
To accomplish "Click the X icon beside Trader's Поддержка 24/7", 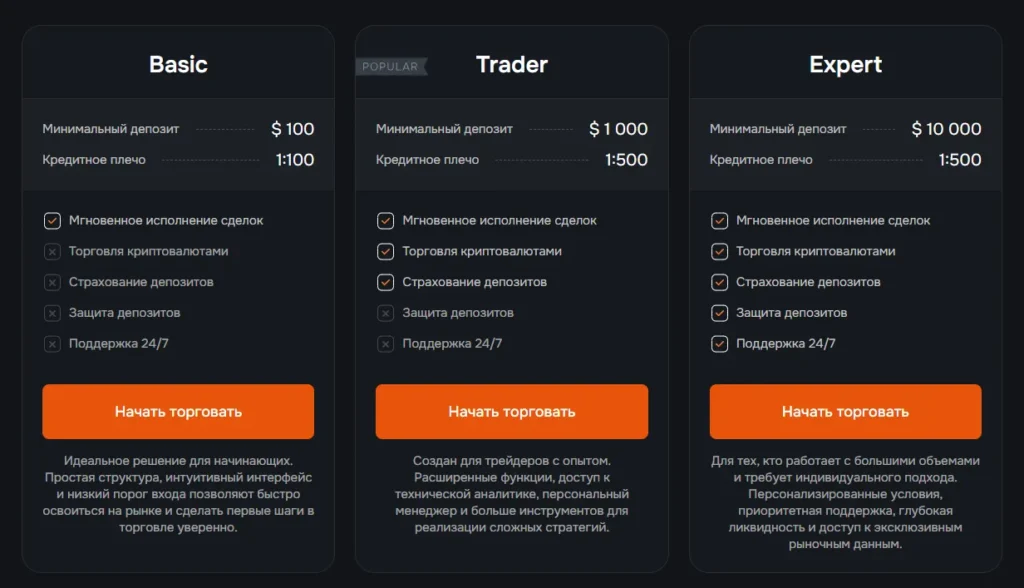I will click(385, 344).
